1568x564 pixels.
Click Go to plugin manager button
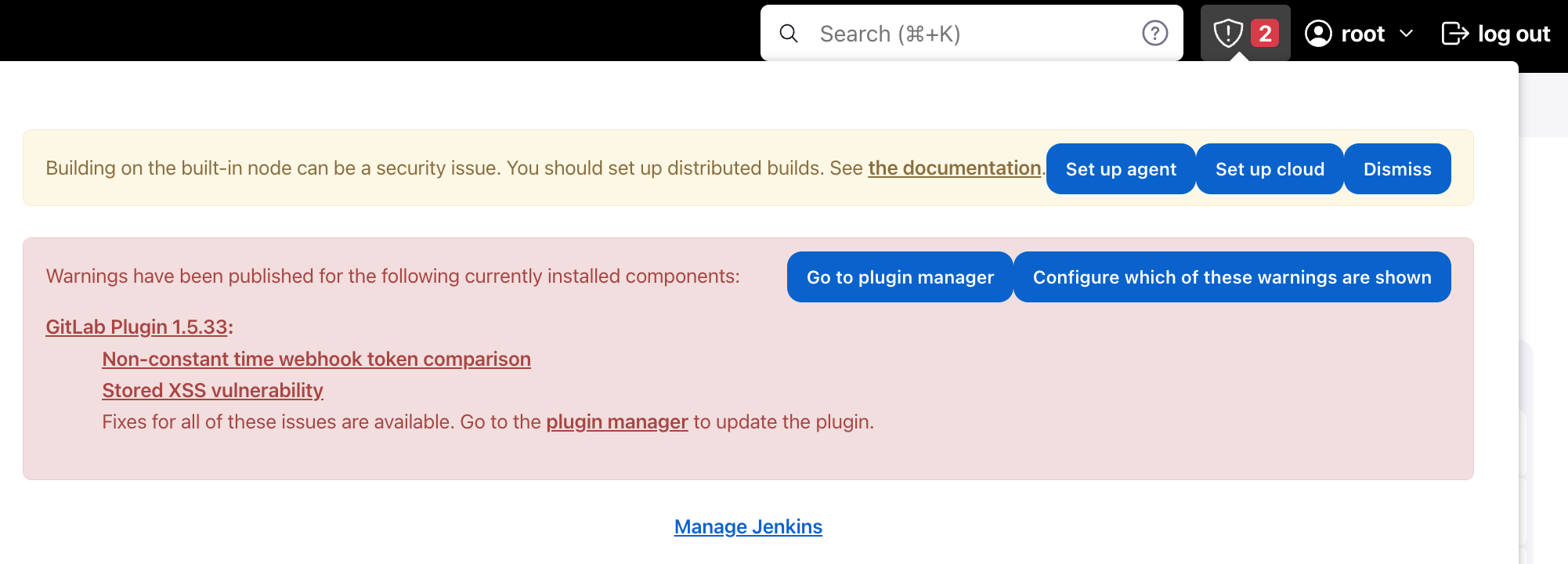click(x=900, y=277)
